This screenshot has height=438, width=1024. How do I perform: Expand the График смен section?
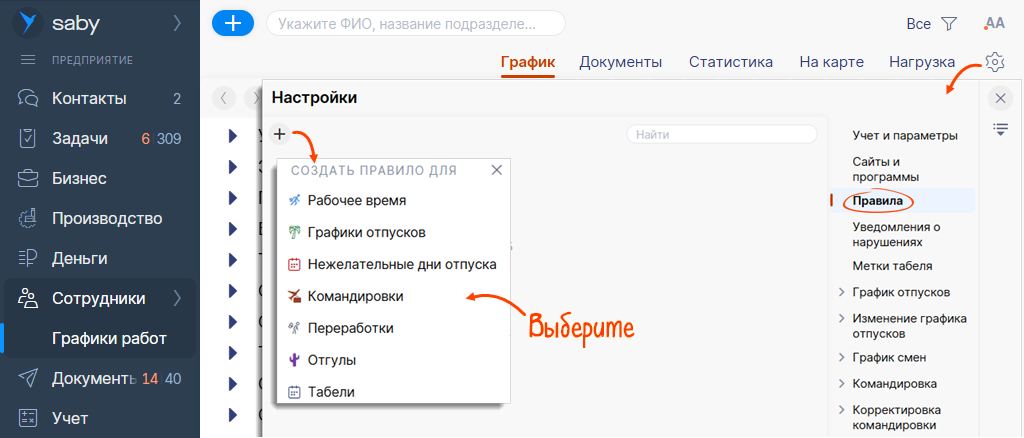[x=840, y=358]
